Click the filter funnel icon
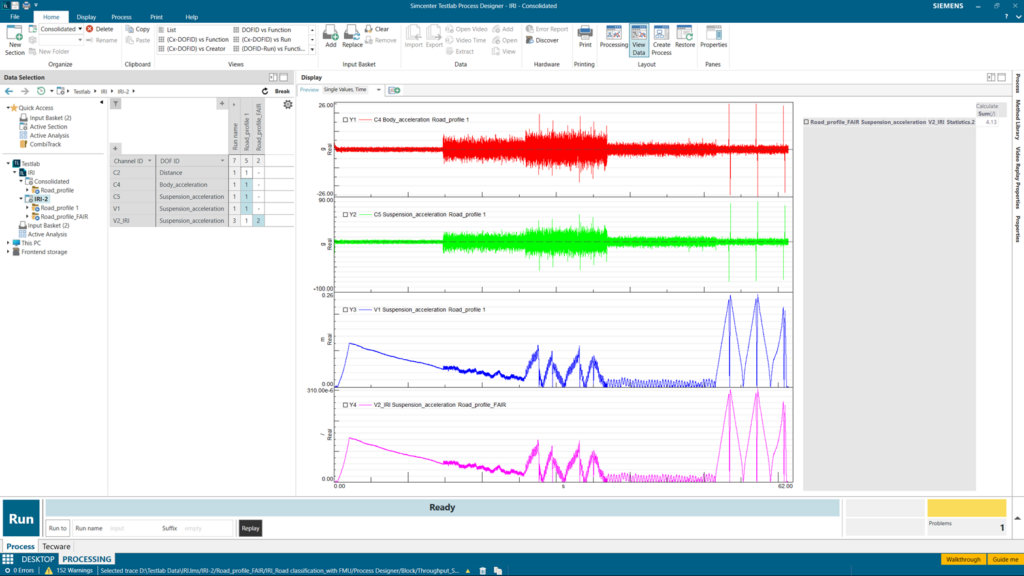 (x=116, y=104)
